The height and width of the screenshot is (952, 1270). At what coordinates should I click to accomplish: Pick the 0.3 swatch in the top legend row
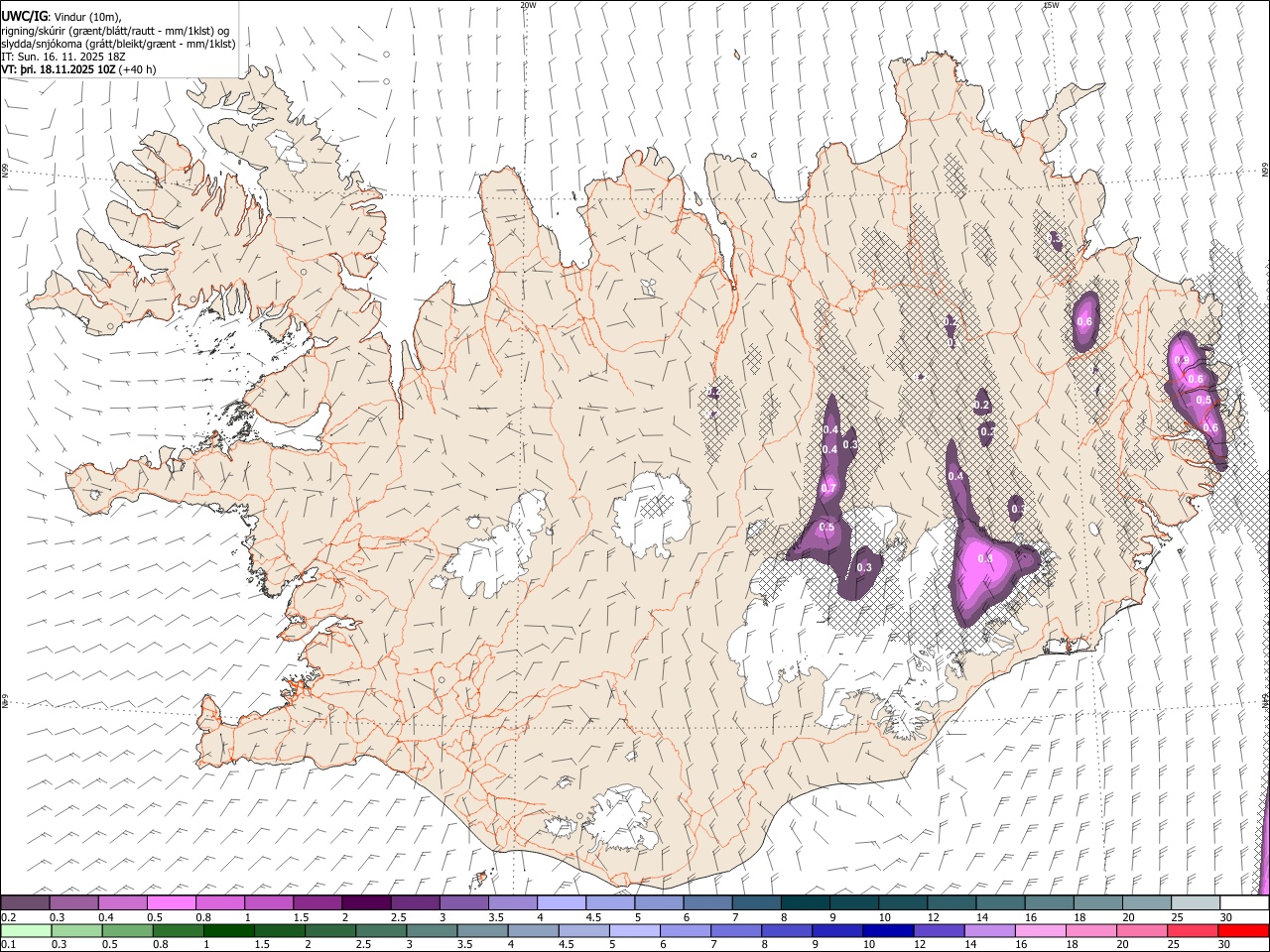coord(73,902)
